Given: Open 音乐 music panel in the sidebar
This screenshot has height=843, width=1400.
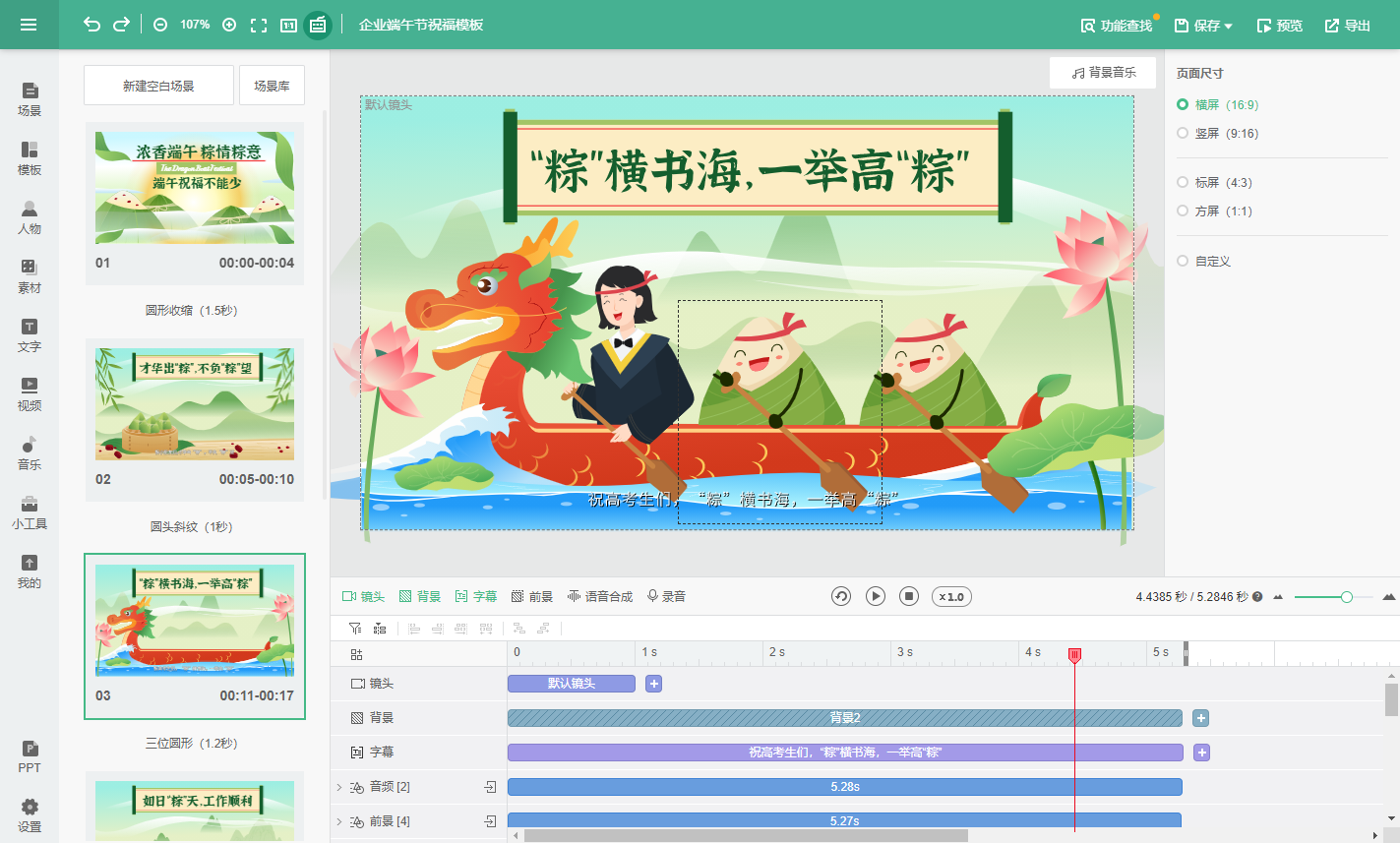Looking at the screenshot, I should point(30,453).
